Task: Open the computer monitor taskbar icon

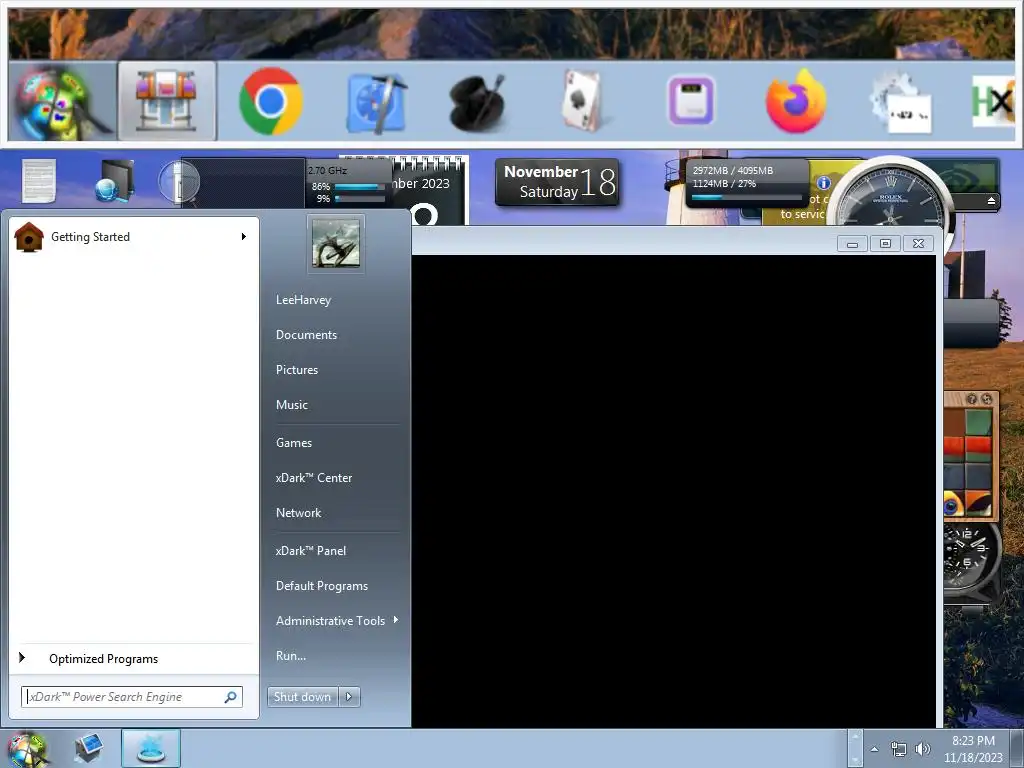Action: (x=88, y=749)
